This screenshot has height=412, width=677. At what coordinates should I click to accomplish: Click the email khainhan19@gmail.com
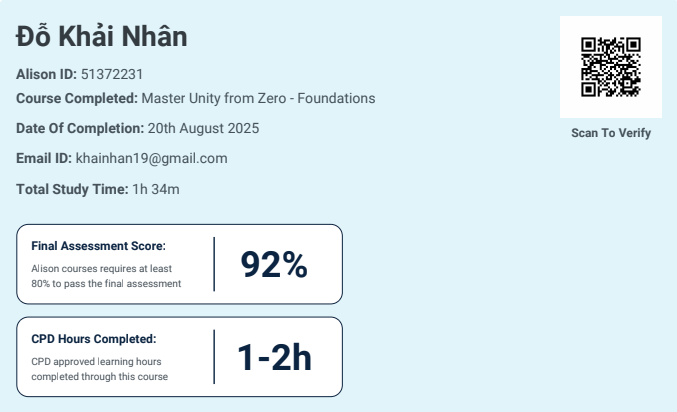pyautogui.click(x=152, y=158)
